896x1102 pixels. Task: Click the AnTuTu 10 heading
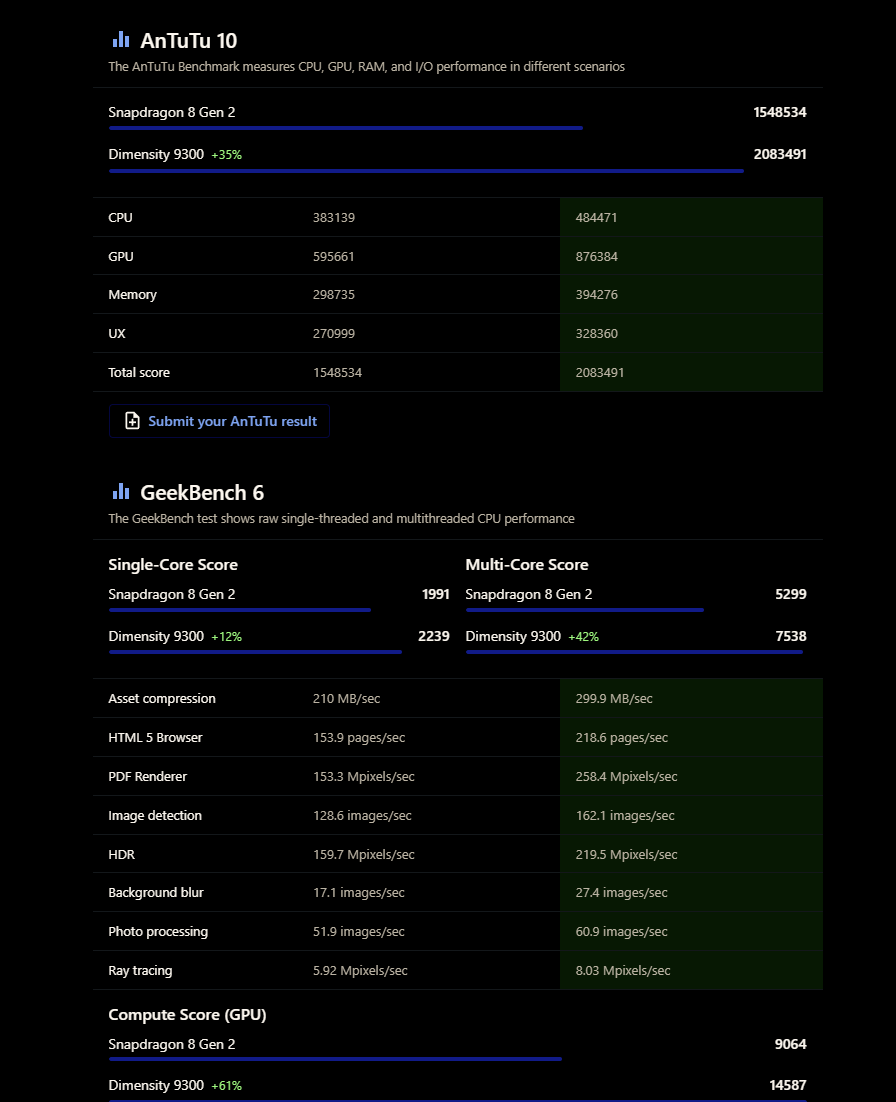pos(188,41)
